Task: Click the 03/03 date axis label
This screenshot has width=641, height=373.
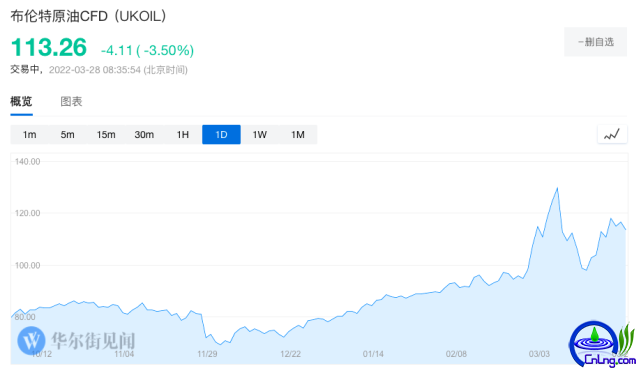Action: 539,354
